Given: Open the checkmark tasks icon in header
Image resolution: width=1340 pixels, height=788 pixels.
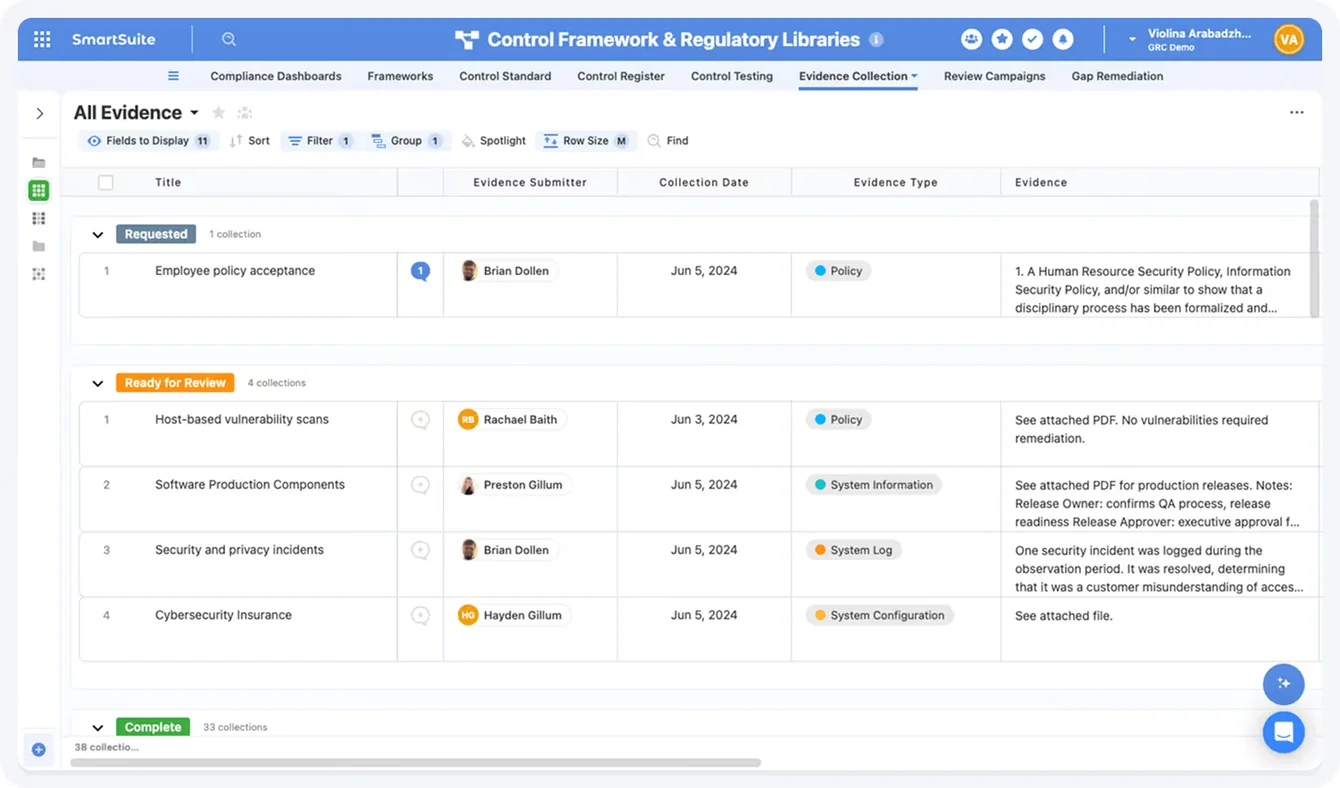Looking at the screenshot, I should coord(1033,39).
